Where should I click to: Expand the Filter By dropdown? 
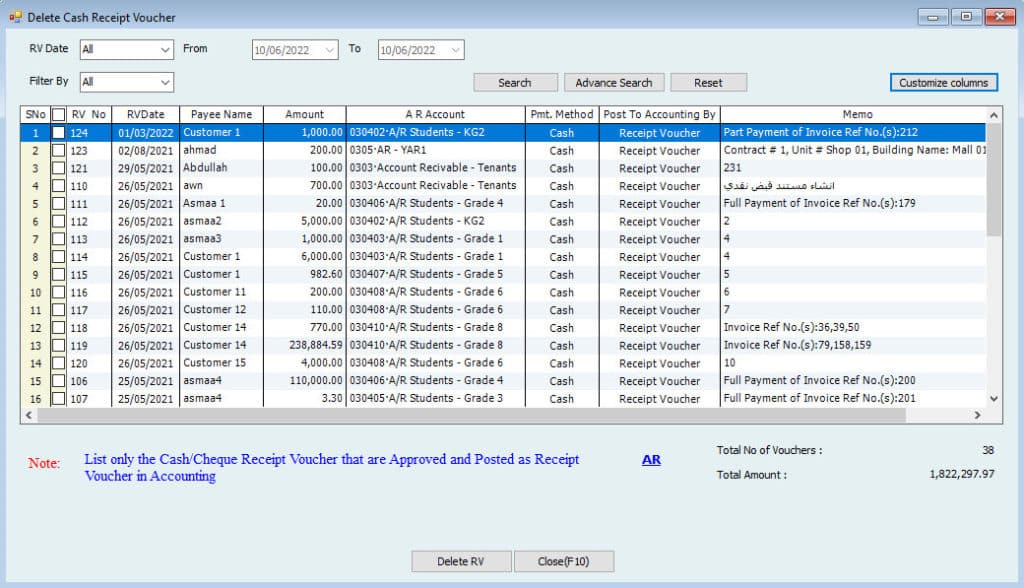pyautogui.click(x=165, y=82)
